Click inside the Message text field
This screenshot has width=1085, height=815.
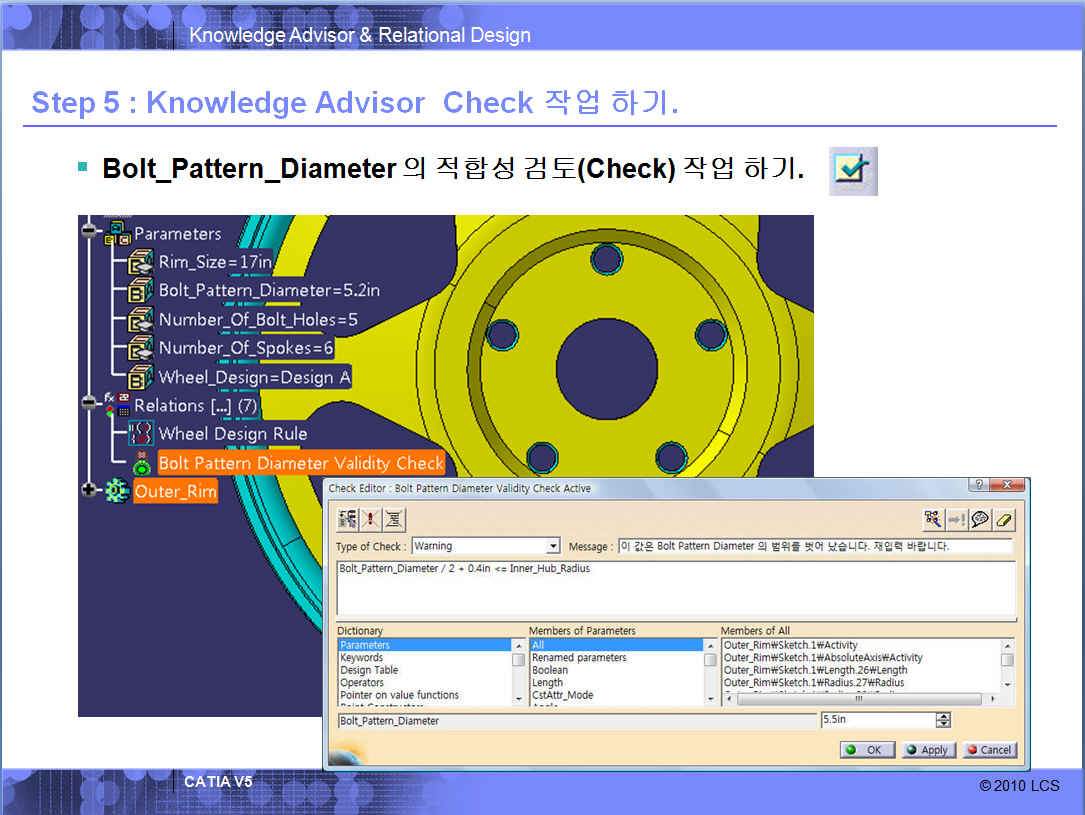(814, 547)
